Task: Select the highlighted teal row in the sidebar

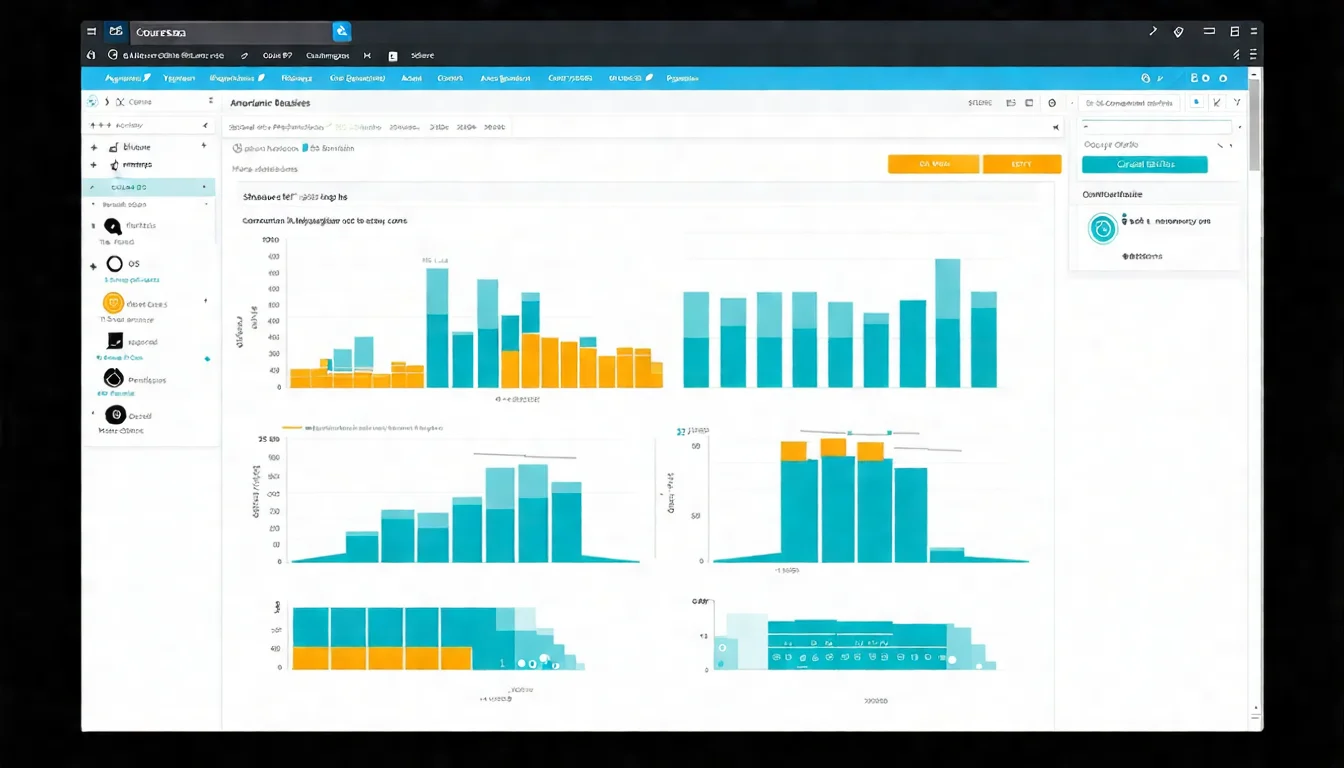Action: 148,187
